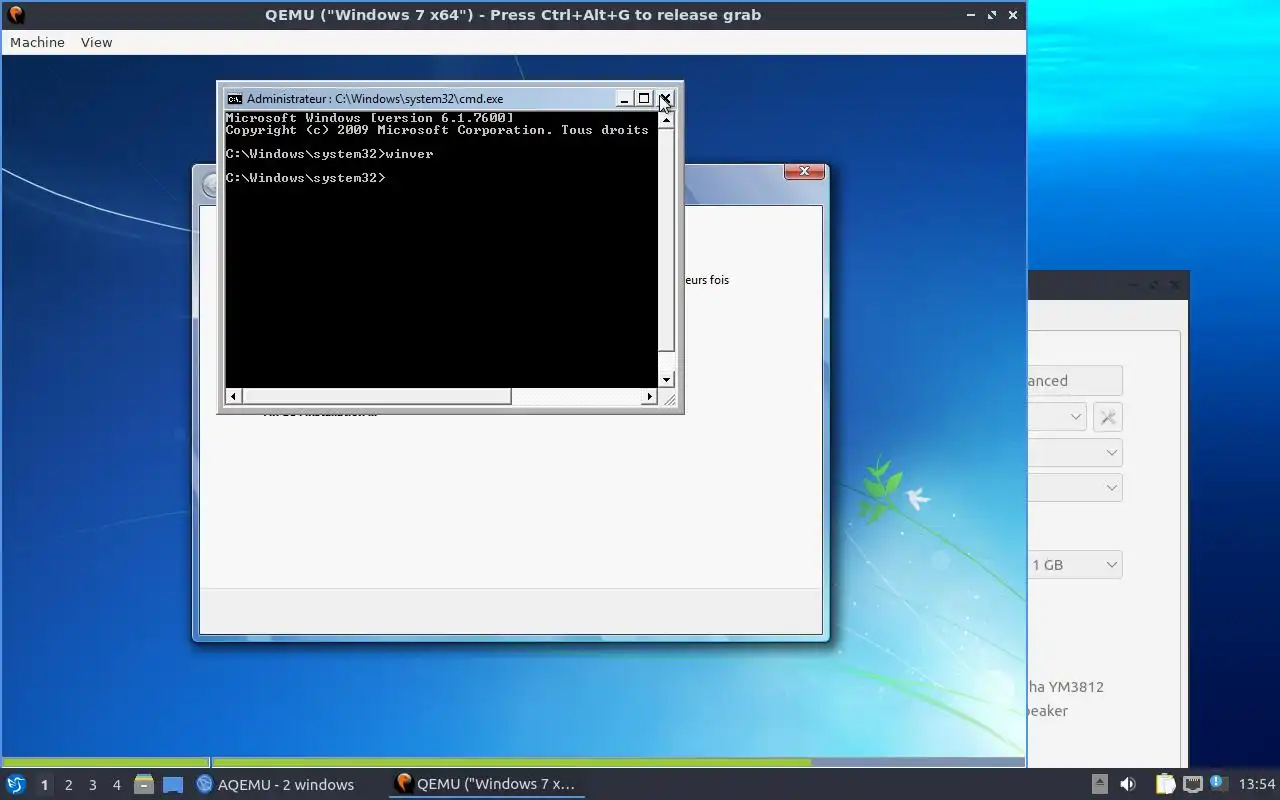Click the 'winver' command line text
The image size is (1280, 800).
pos(409,154)
